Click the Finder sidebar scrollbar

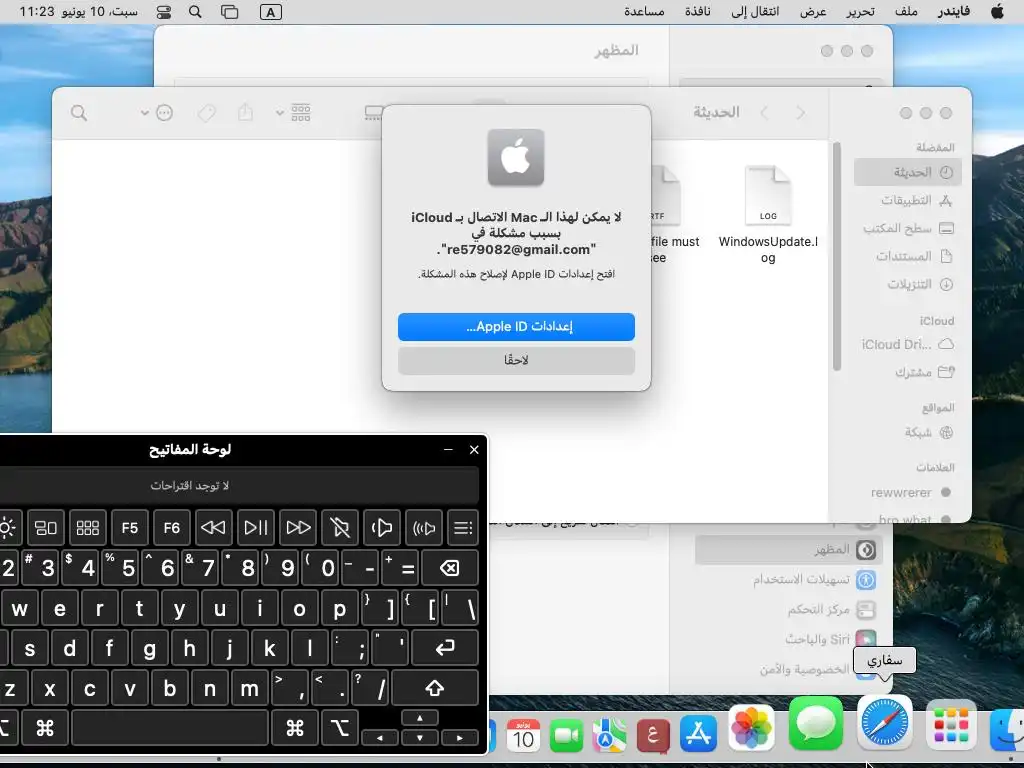pos(837,257)
